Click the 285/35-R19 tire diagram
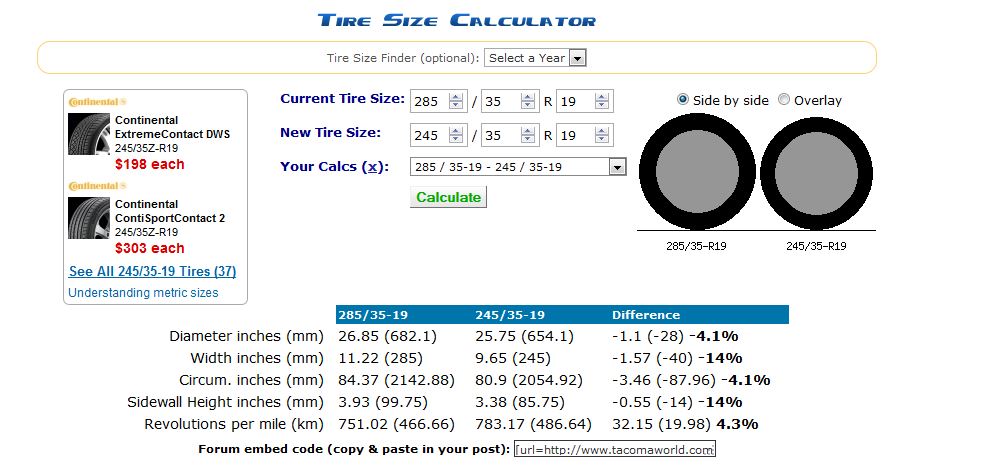992x473 pixels. point(697,173)
